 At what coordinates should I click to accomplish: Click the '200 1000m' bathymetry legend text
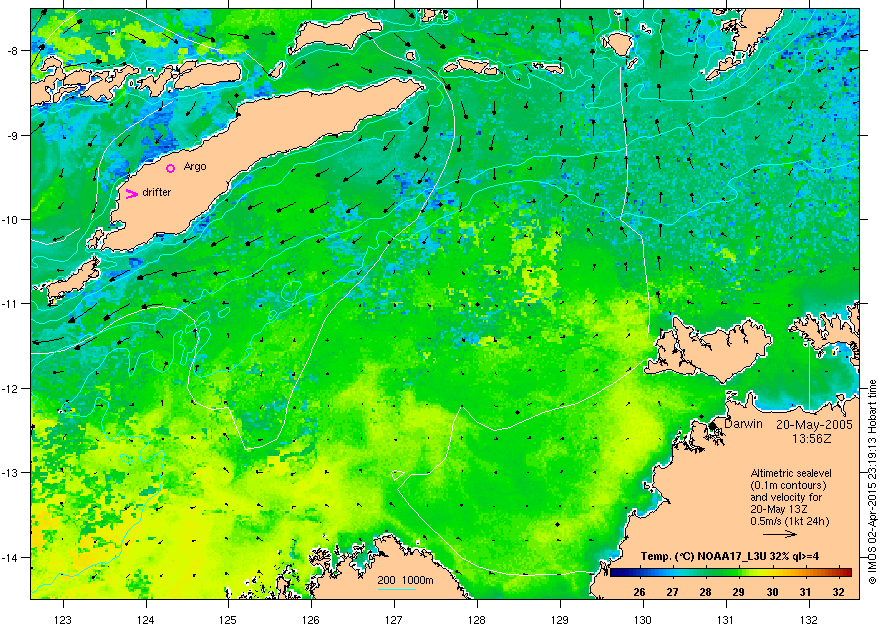pyautogui.click(x=405, y=580)
